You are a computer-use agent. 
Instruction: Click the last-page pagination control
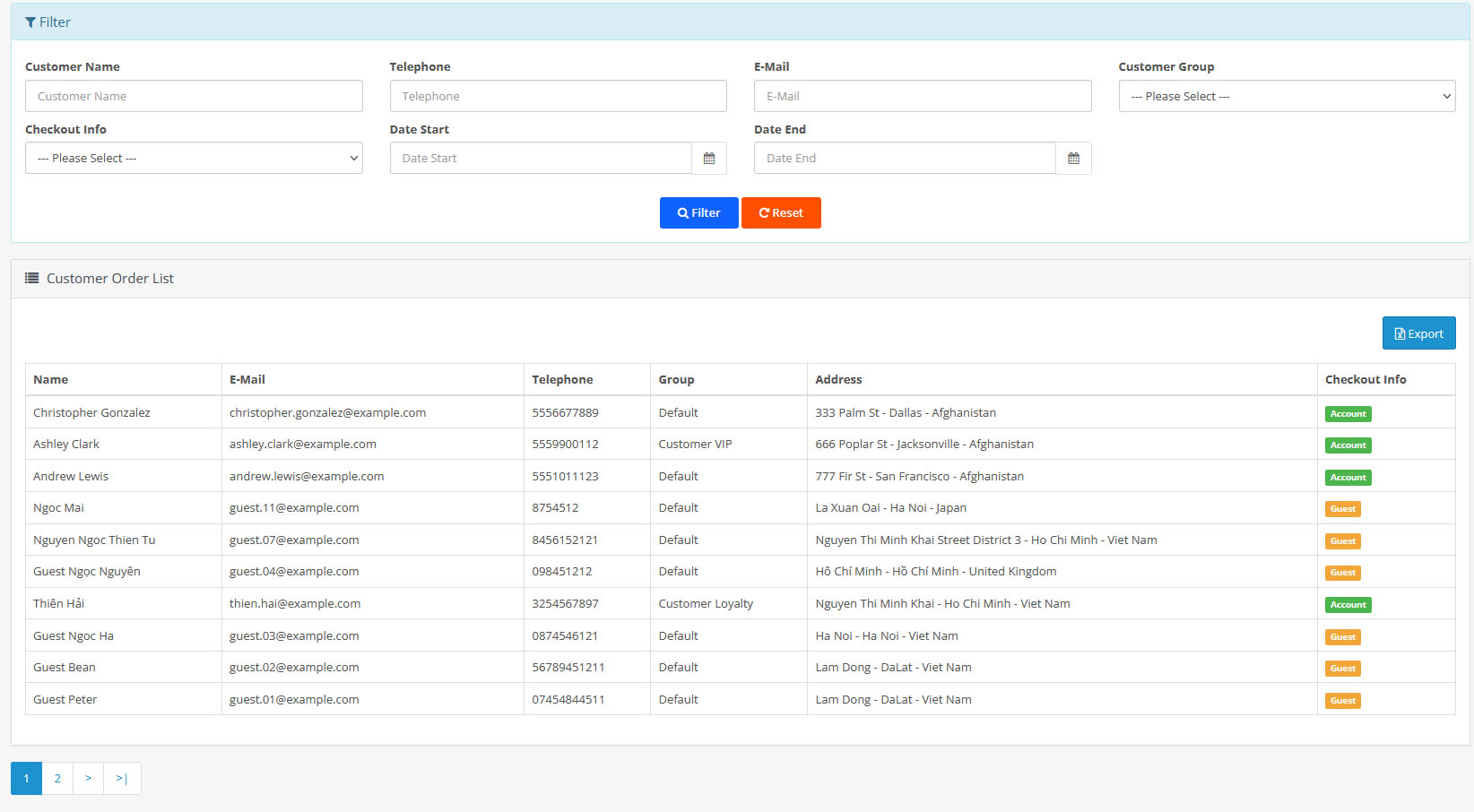122,778
